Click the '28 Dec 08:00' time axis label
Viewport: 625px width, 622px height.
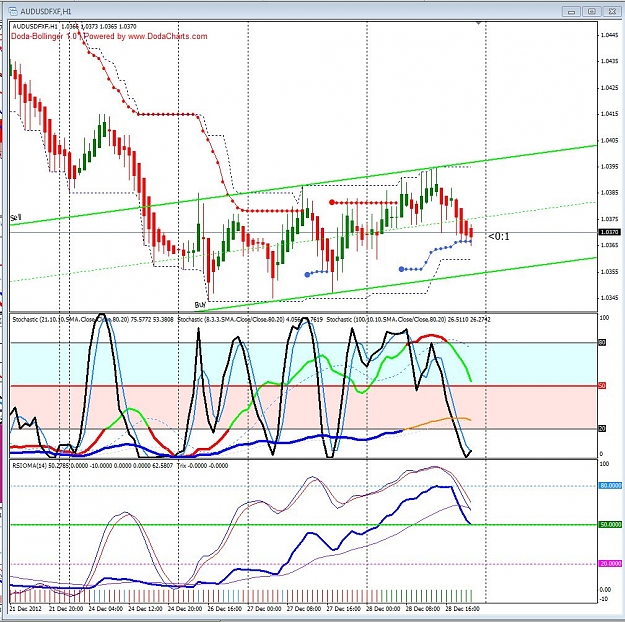coord(423,609)
